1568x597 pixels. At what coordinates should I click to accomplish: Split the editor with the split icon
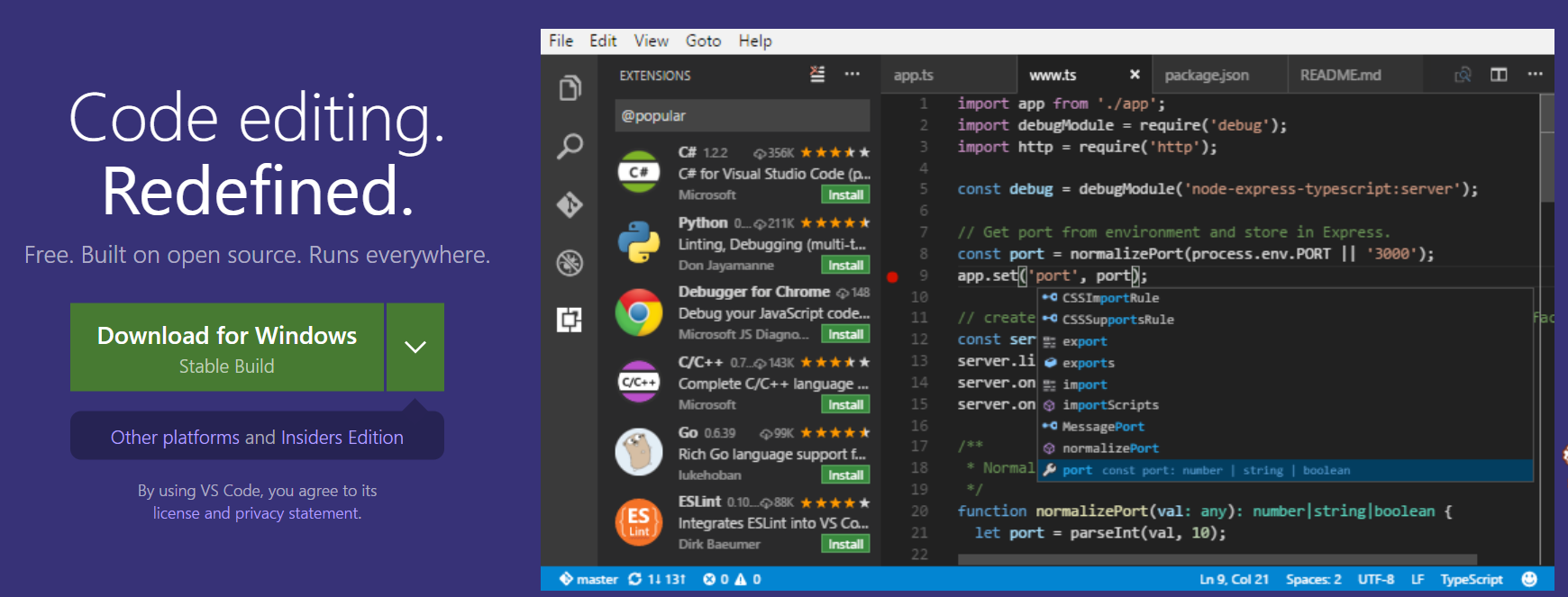(1499, 75)
